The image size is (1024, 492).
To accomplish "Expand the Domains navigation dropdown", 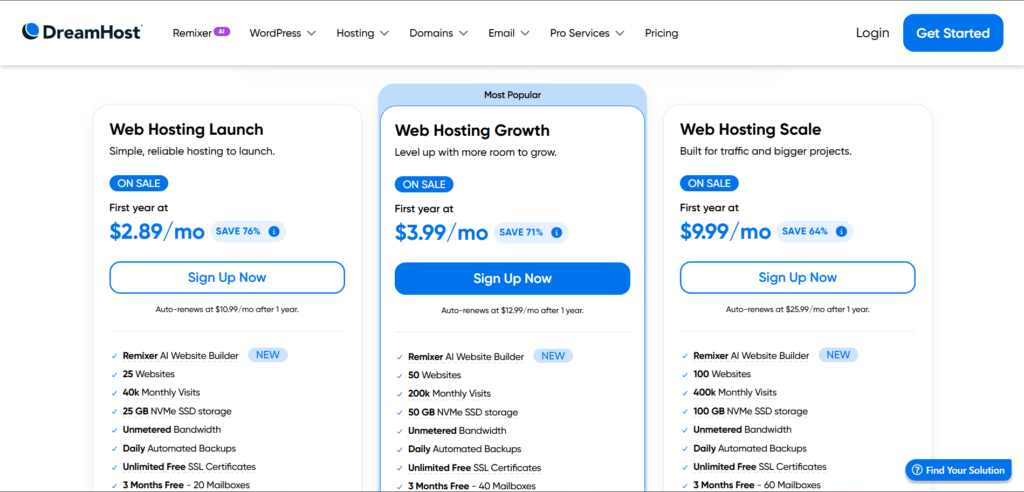I will [x=438, y=33].
